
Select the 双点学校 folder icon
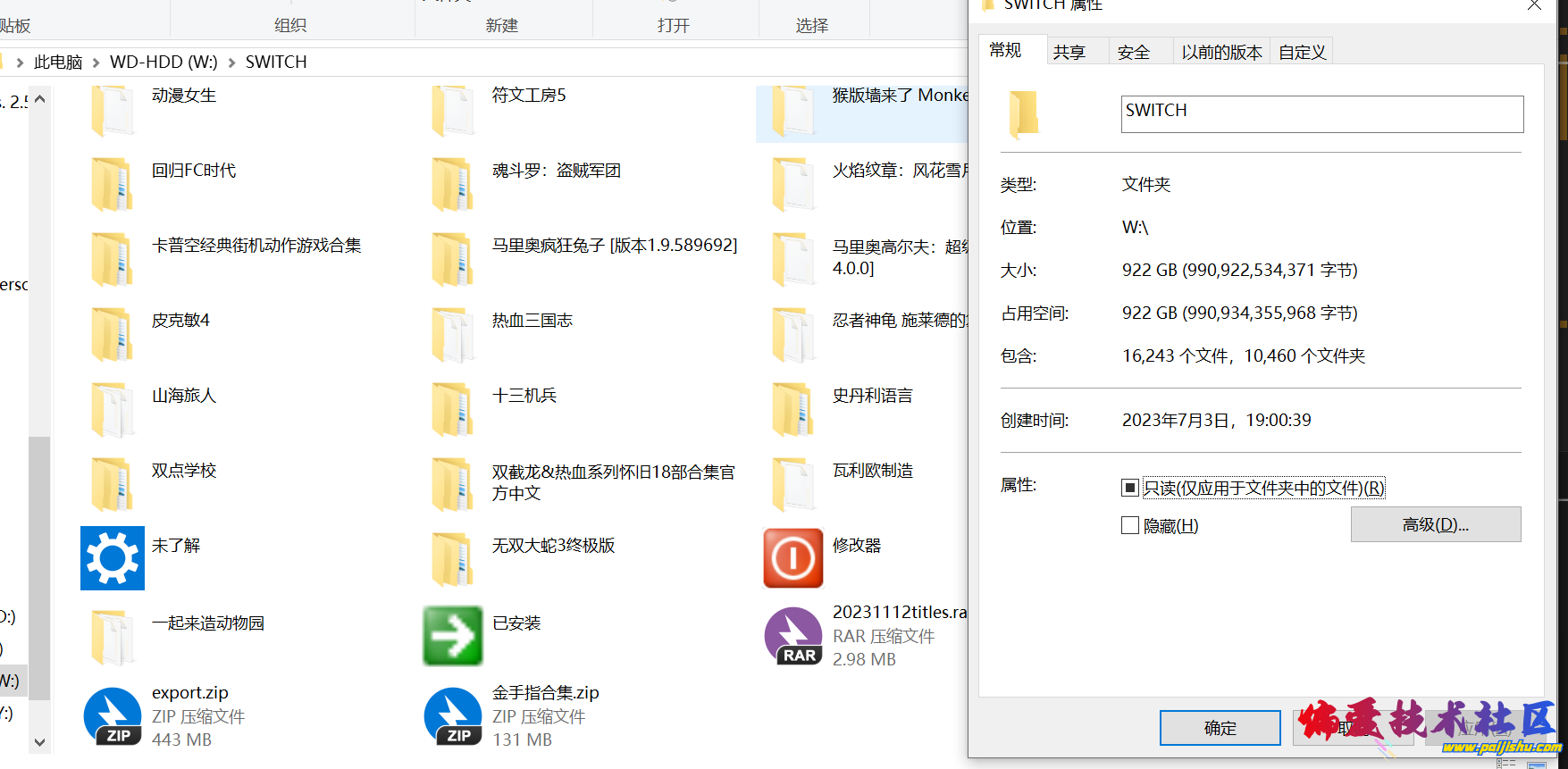[x=113, y=484]
